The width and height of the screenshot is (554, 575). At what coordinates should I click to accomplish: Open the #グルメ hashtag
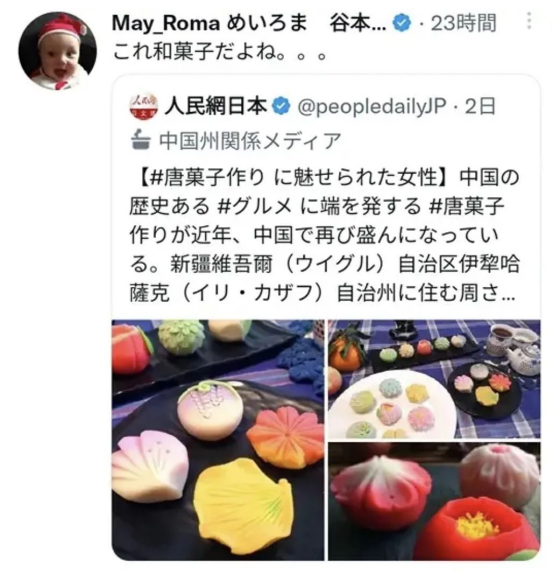[x=254, y=206]
